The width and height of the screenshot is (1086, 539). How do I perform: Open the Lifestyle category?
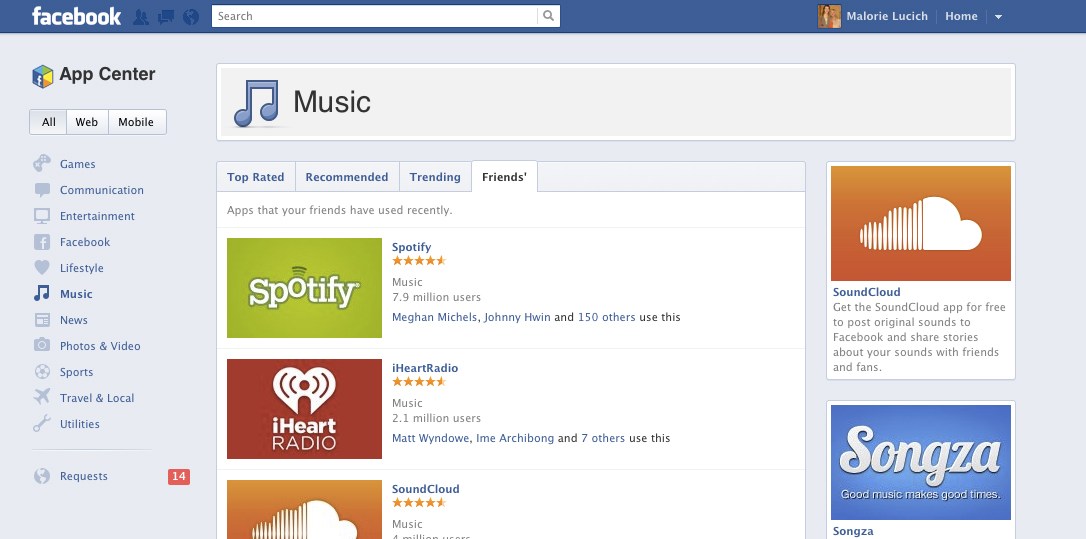click(x=82, y=268)
